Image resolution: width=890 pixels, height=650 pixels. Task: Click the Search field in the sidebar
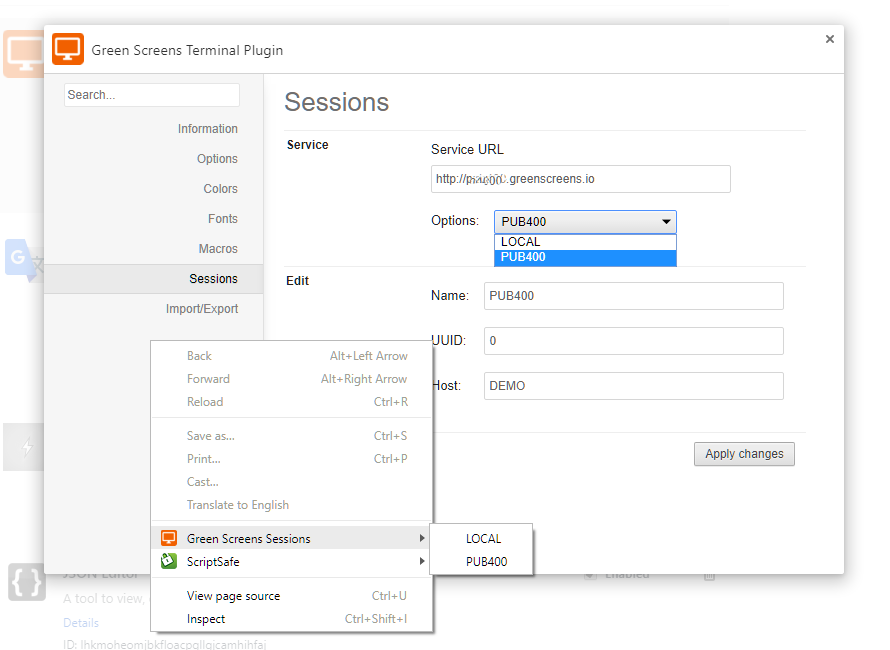[152, 95]
